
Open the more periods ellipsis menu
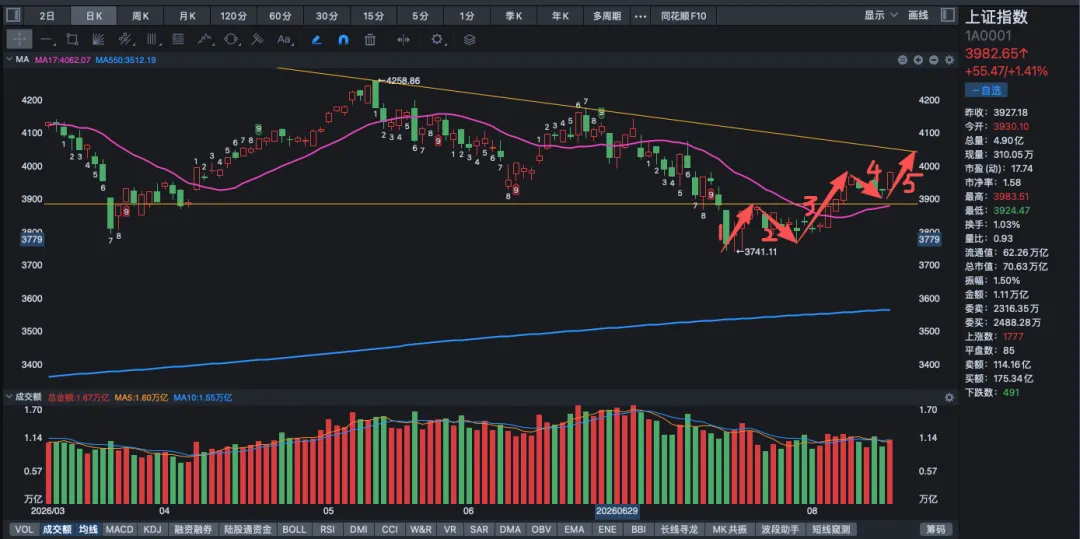(640, 15)
